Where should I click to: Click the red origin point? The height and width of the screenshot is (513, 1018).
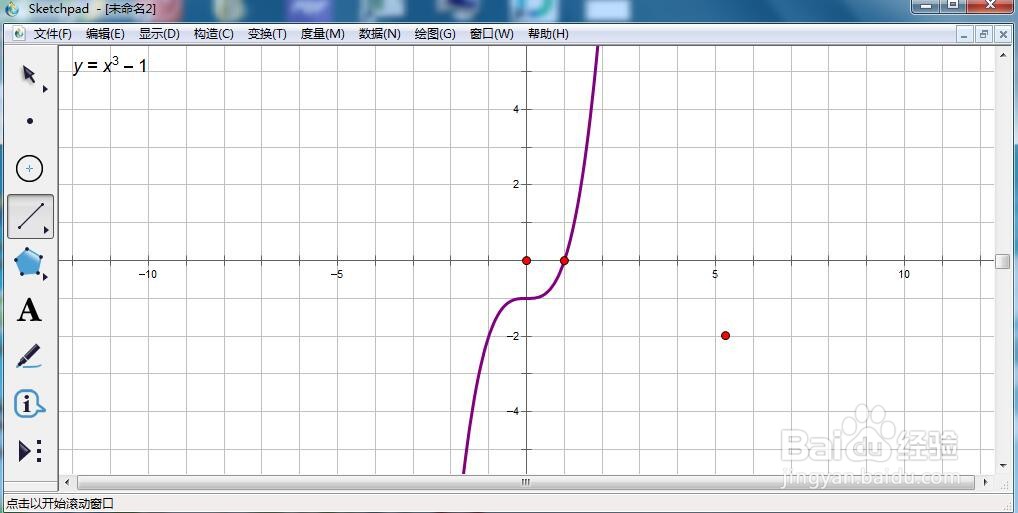527,260
